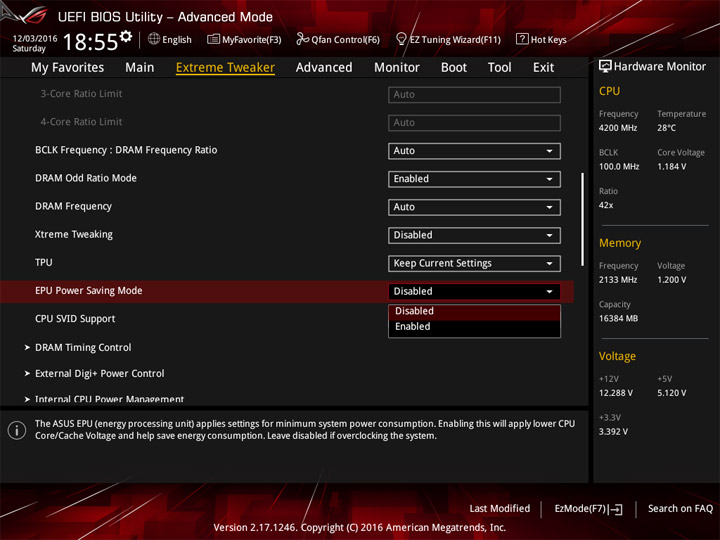Click the Qfan Control fan icon
Image resolution: width=720 pixels, height=540 pixels.
(x=302, y=39)
